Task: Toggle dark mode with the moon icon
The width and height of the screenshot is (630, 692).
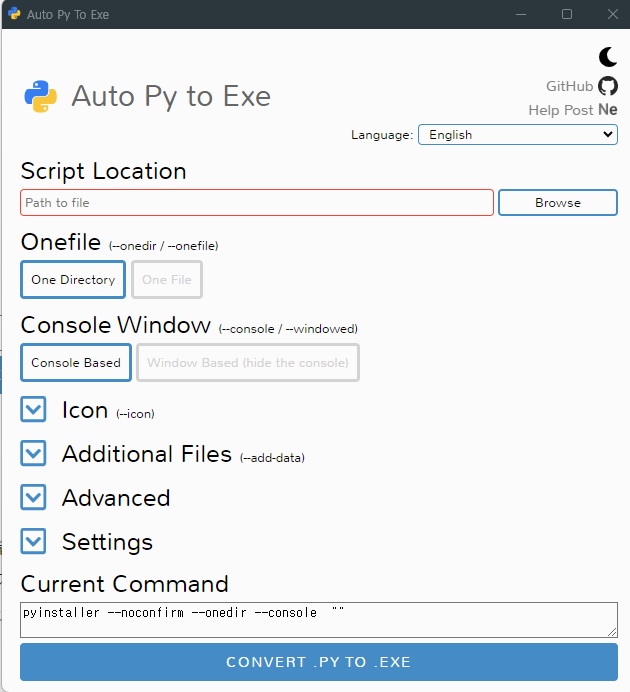Action: pos(608,57)
